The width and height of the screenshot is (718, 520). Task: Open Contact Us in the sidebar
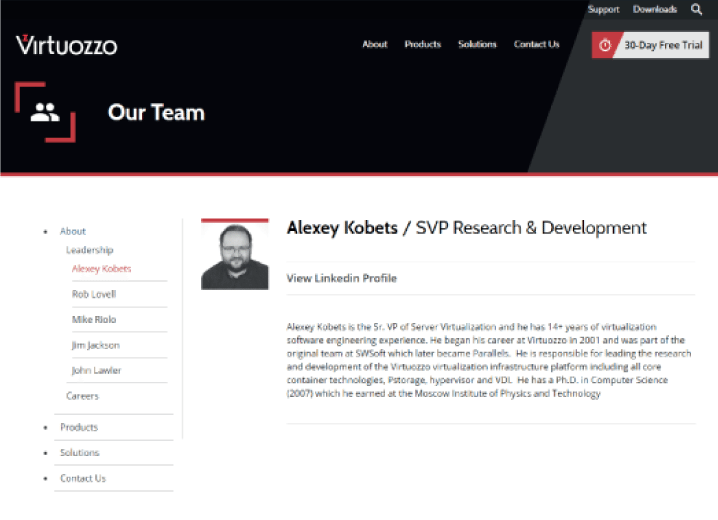(x=83, y=478)
